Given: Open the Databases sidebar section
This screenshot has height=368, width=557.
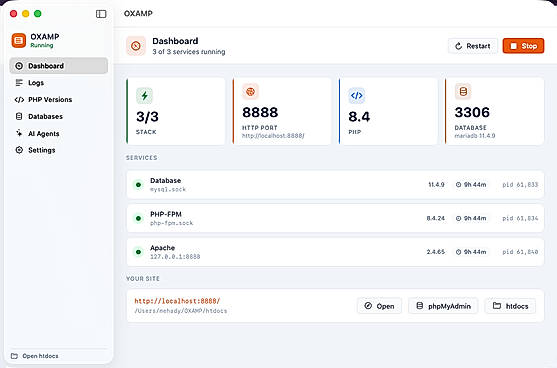Looking at the screenshot, I should point(59,117).
